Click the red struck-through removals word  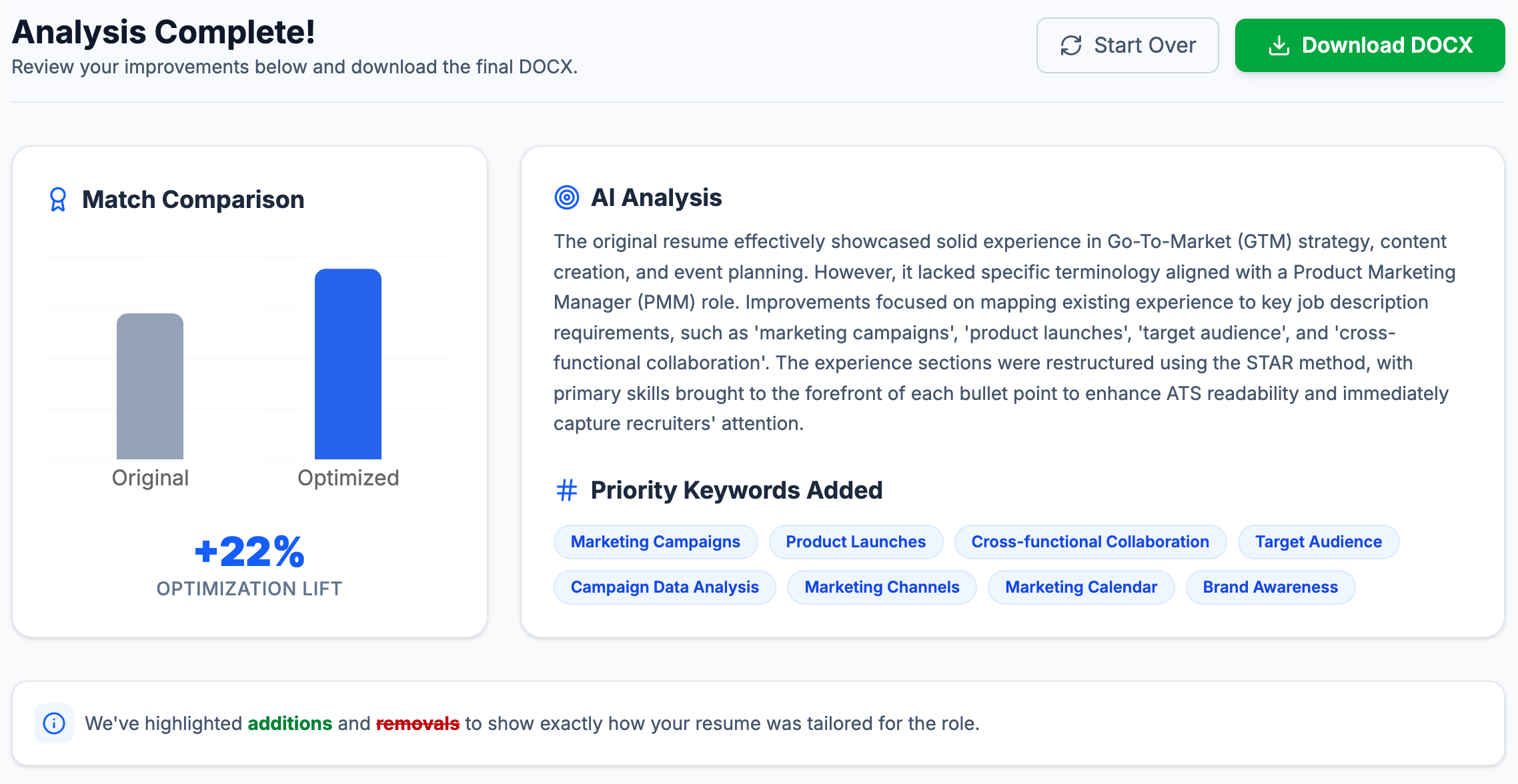coord(418,723)
